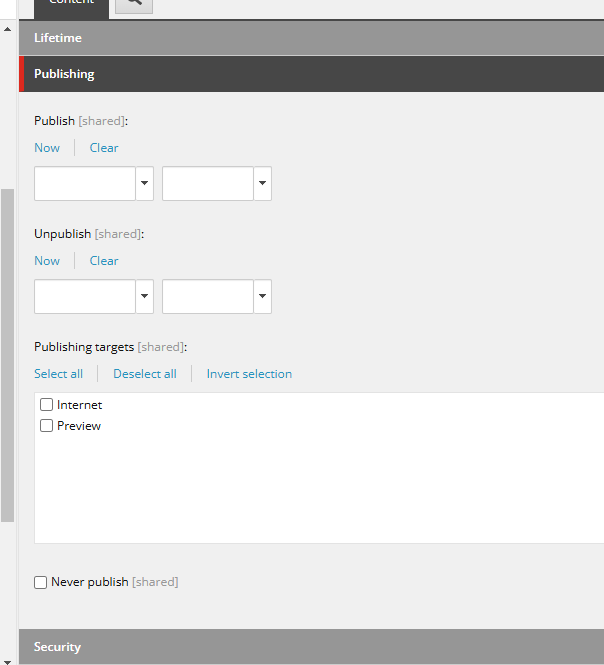Select all publishing targets

click(x=59, y=374)
